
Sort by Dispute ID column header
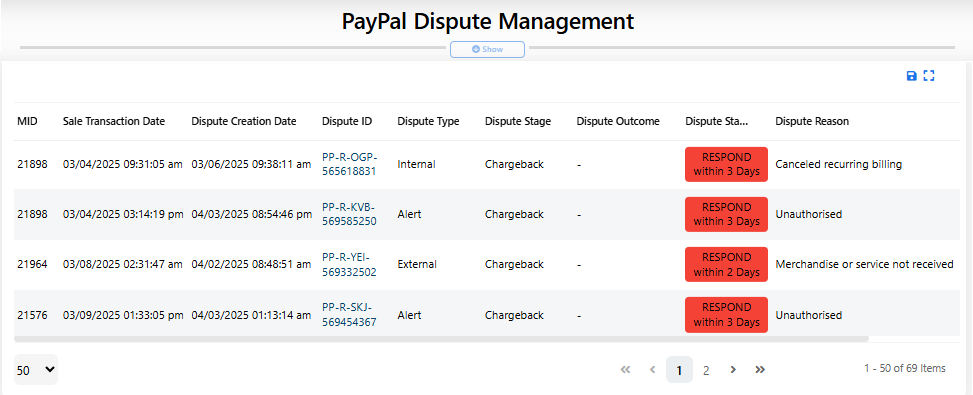(347, 121)
